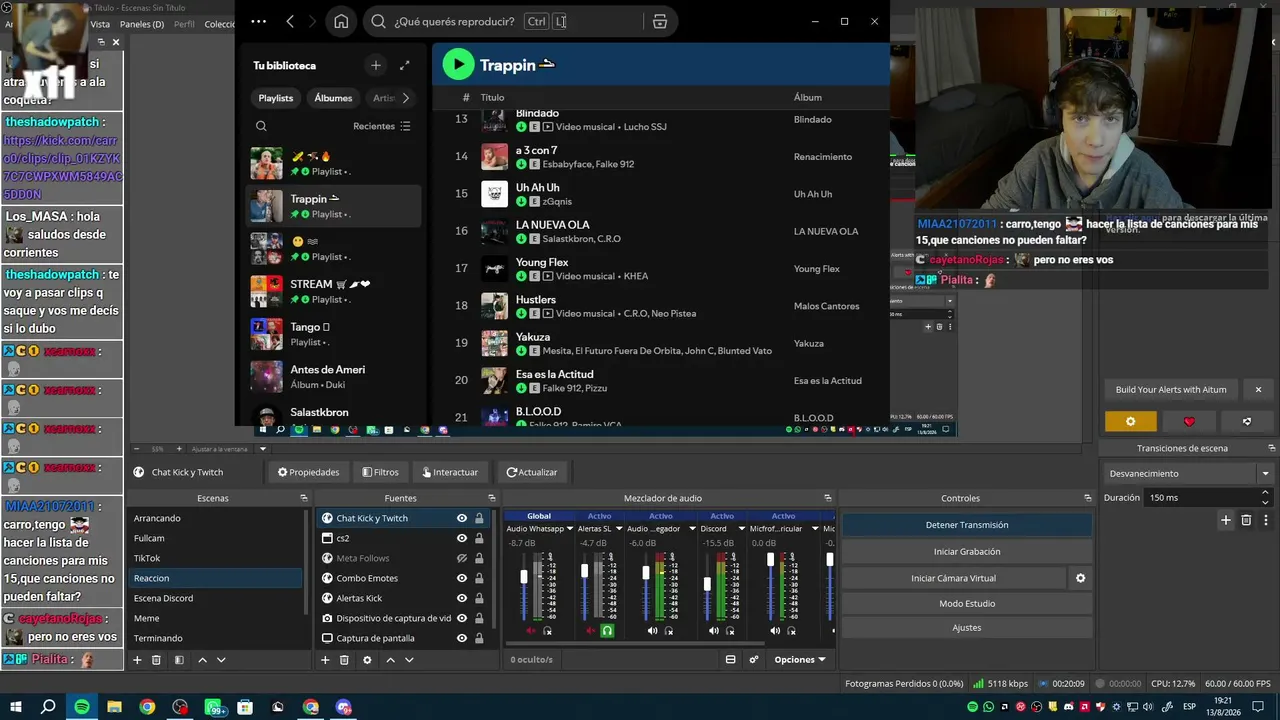This screenshot has width=1280, height=720.
Task: Add a new source in Fuentes
Action: (325, 660)
